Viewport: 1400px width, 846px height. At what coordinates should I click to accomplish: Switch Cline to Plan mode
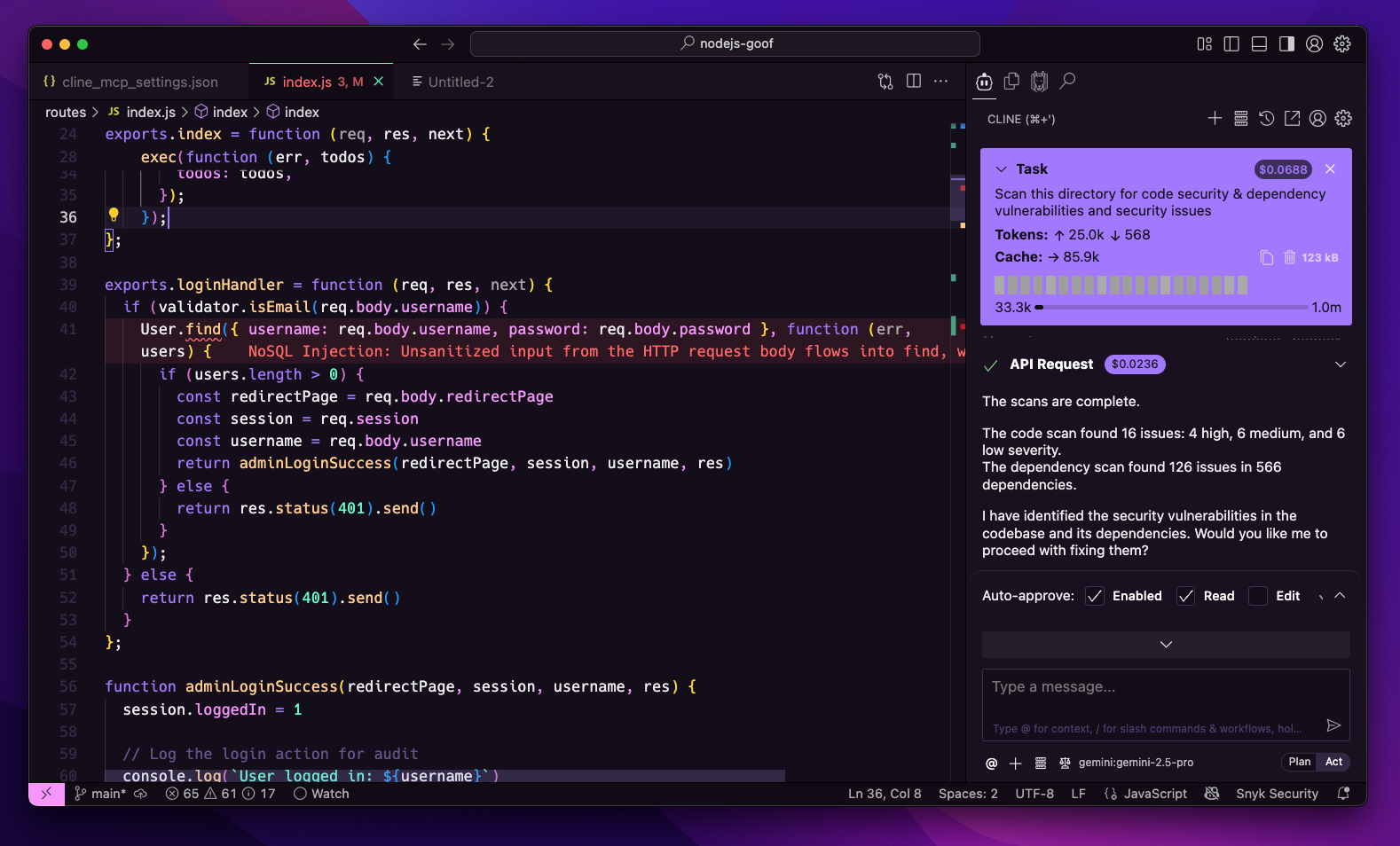click(x=1299, y=762)
